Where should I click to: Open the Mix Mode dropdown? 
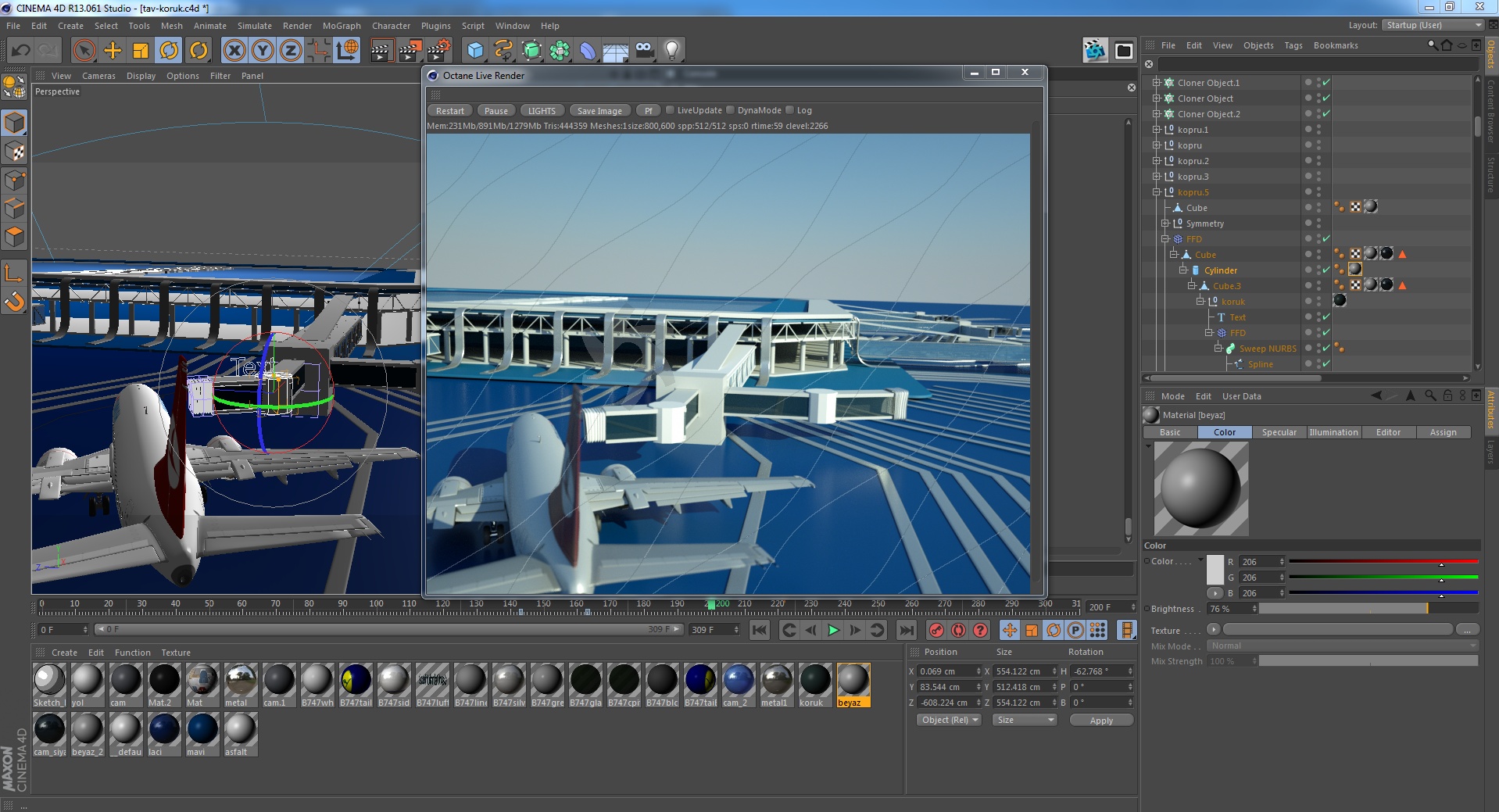[1342, 646]
